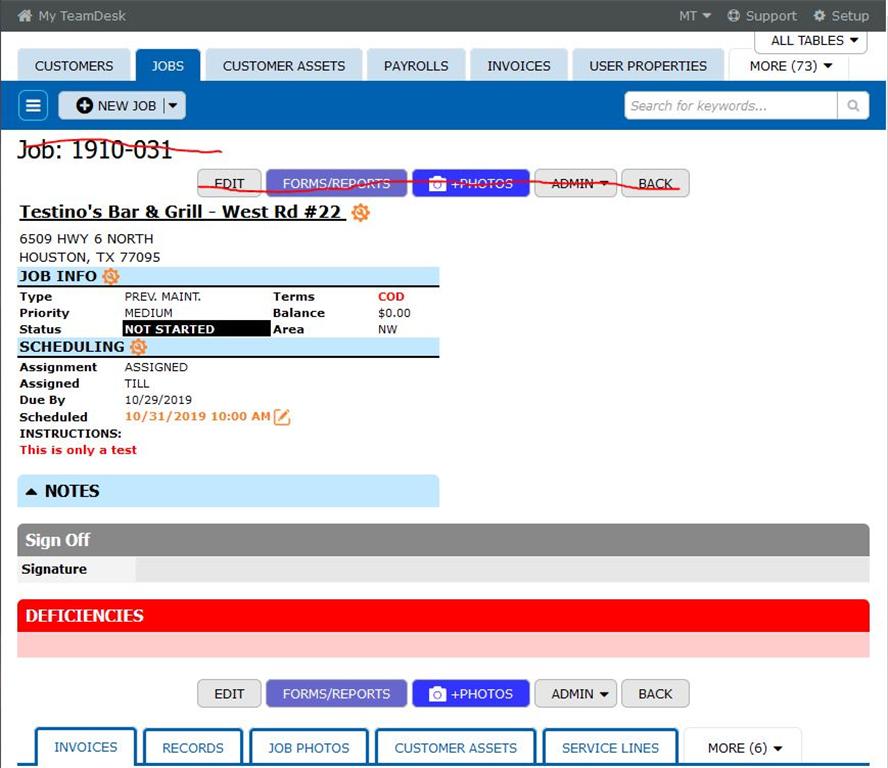The width and height of the screenshot is (888, 768).
Task: Open the ALL TABLES dropdown
Action: (x=814, y=41)
